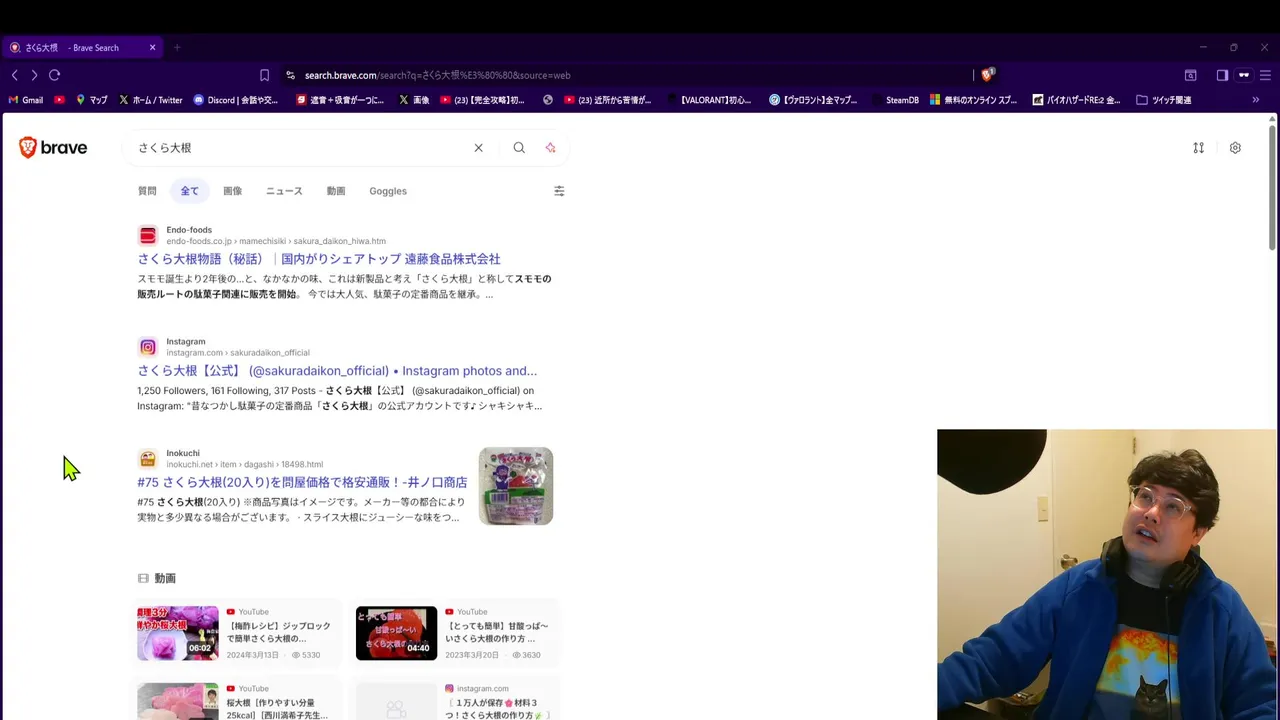Screen dimensions: 1280x720
Task: Reload the current page
Action: [x=54, y=75]
